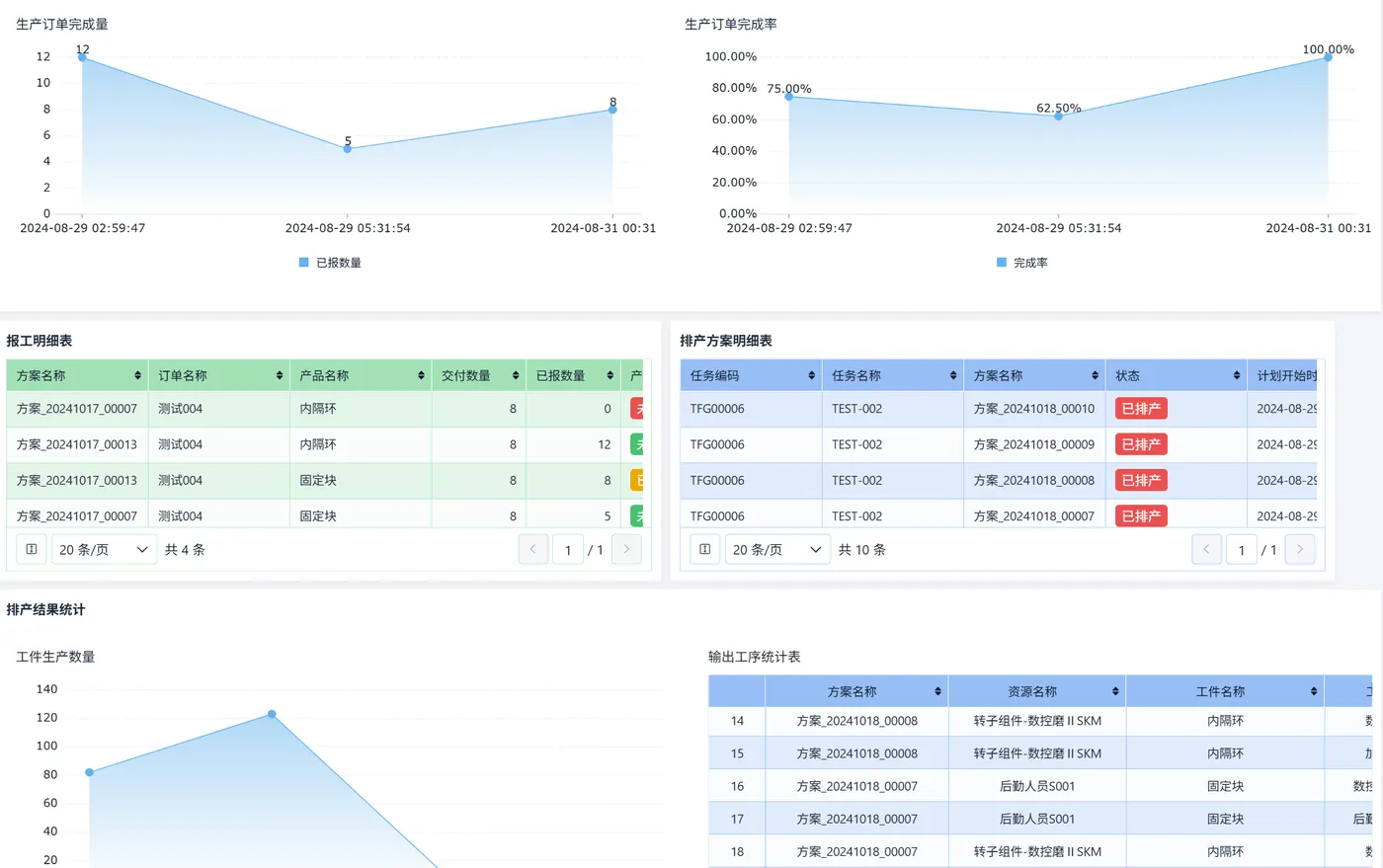Sort the 报工明细表 by 方案名称 column
This screenshot has height=868, width=1383.
point(137,375)
